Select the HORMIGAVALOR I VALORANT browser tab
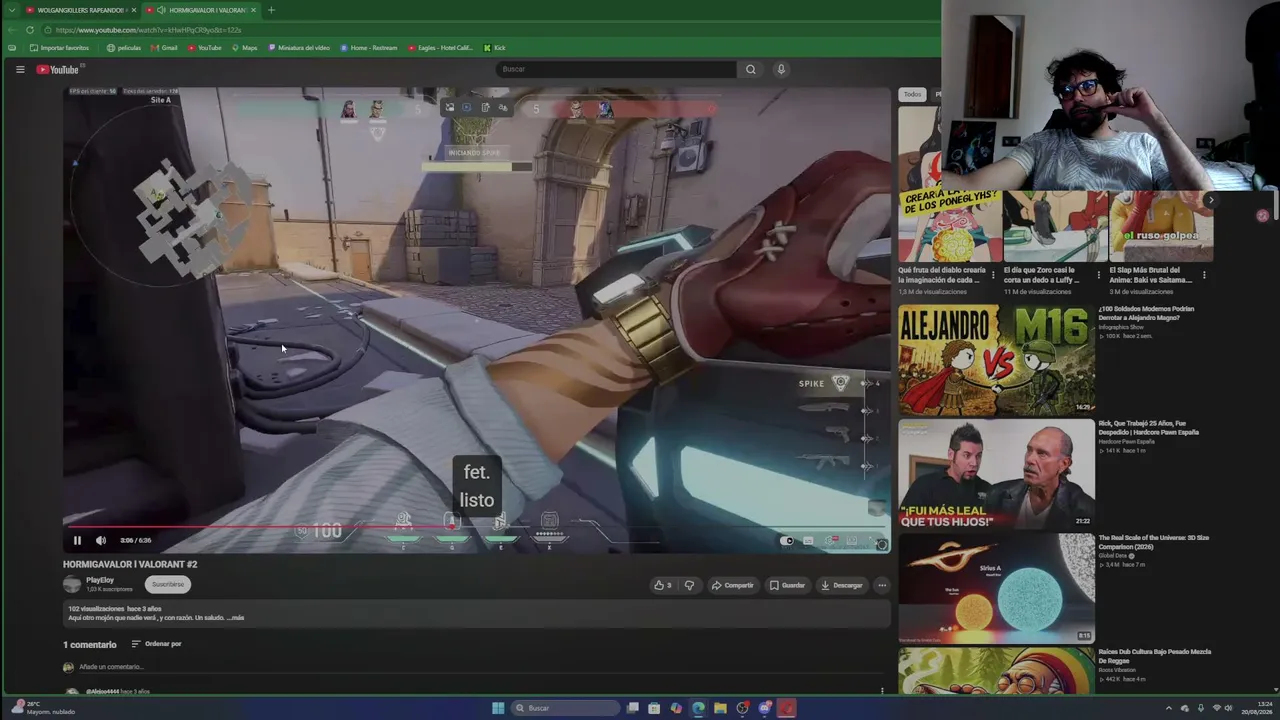The height and width of the screenshot is (720, 1280). tap(200, 10)
